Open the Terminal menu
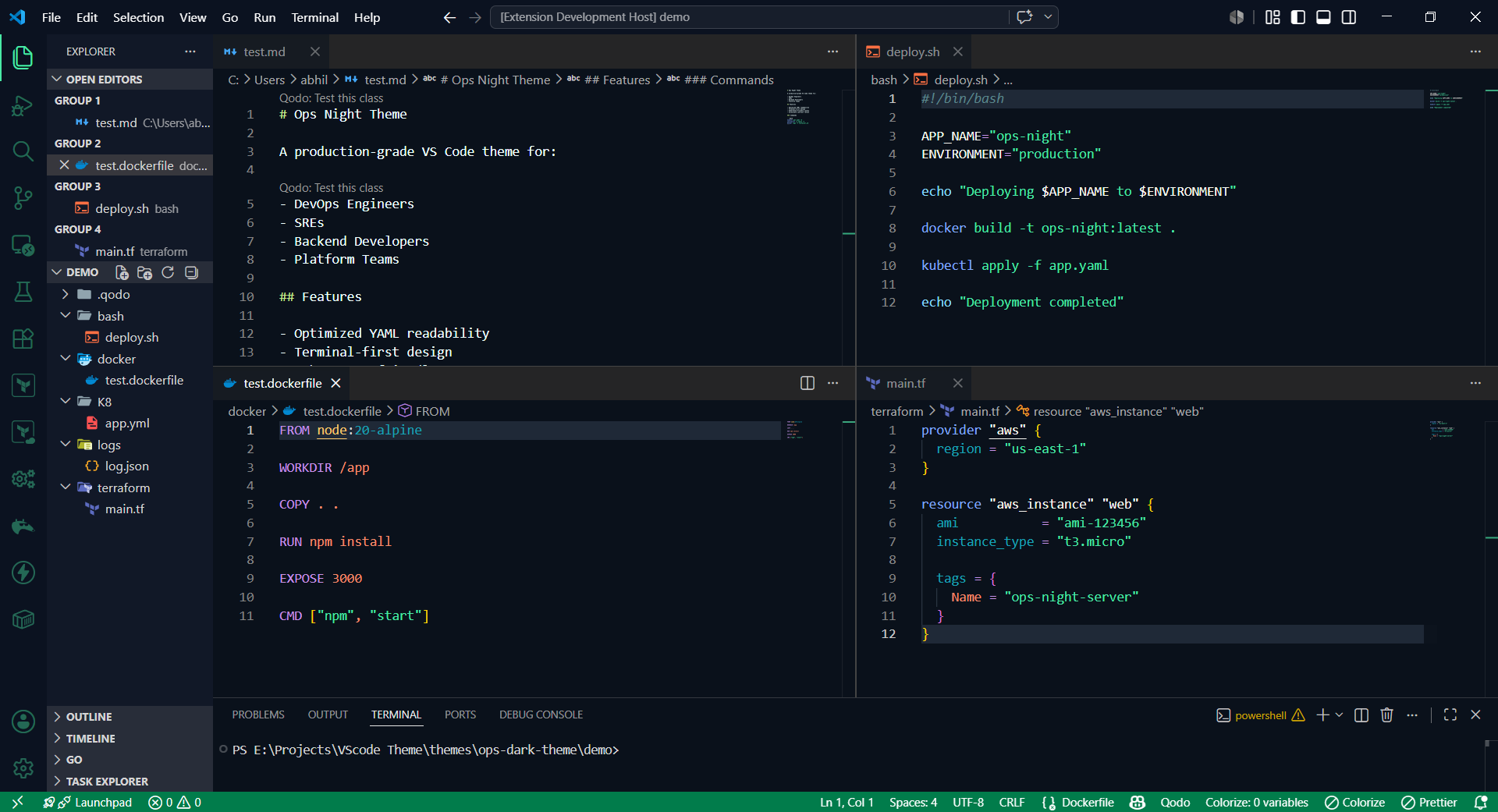1498x812 pixels. [315, 17]
